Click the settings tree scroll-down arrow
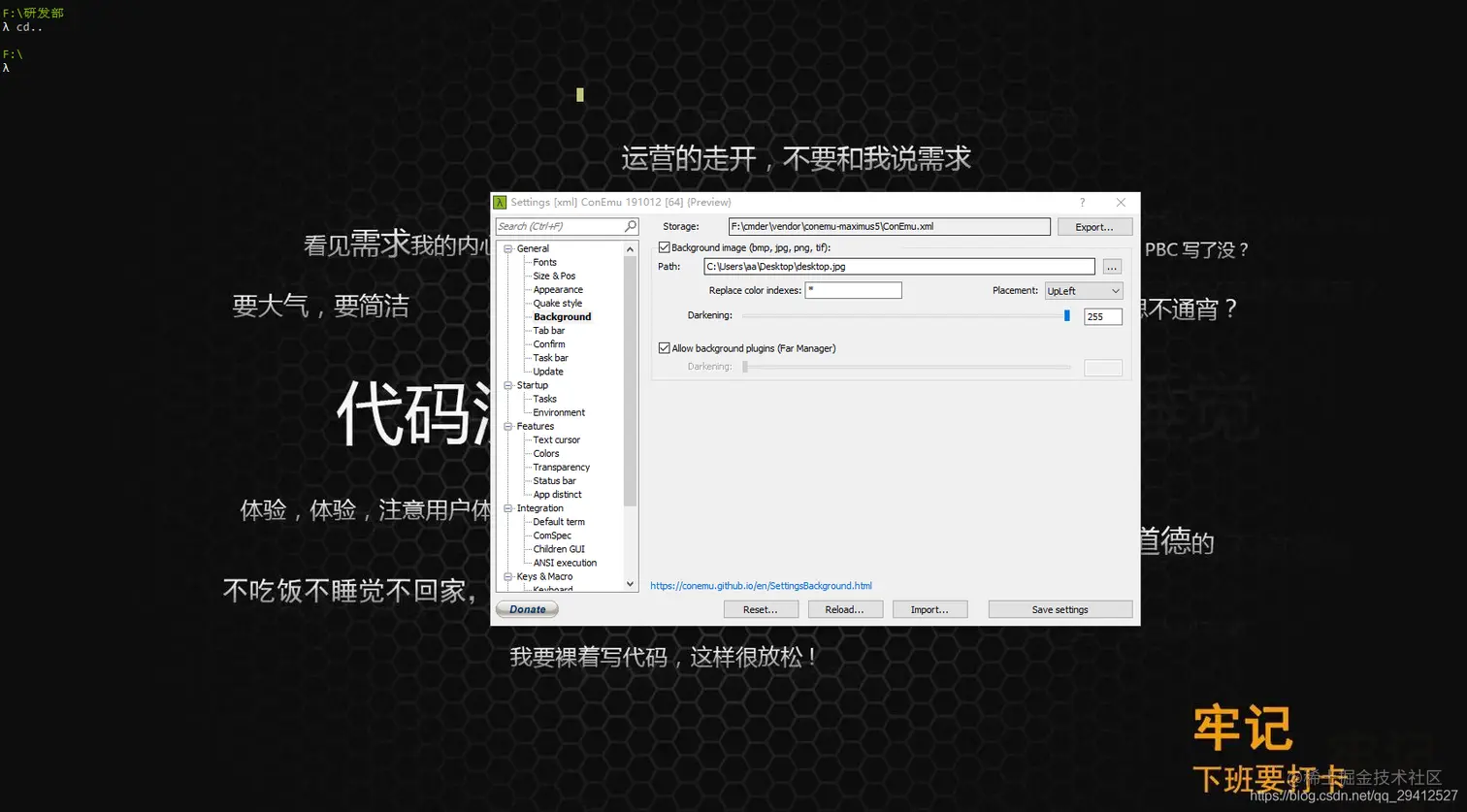 [631, 584]
